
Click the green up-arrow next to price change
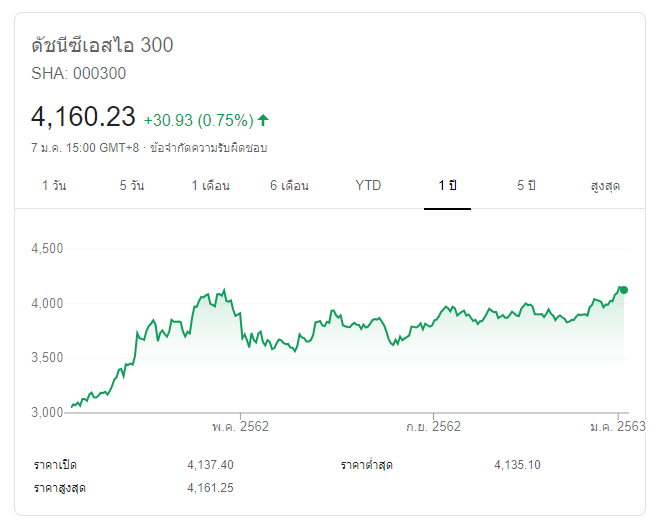tap(263, 120)
